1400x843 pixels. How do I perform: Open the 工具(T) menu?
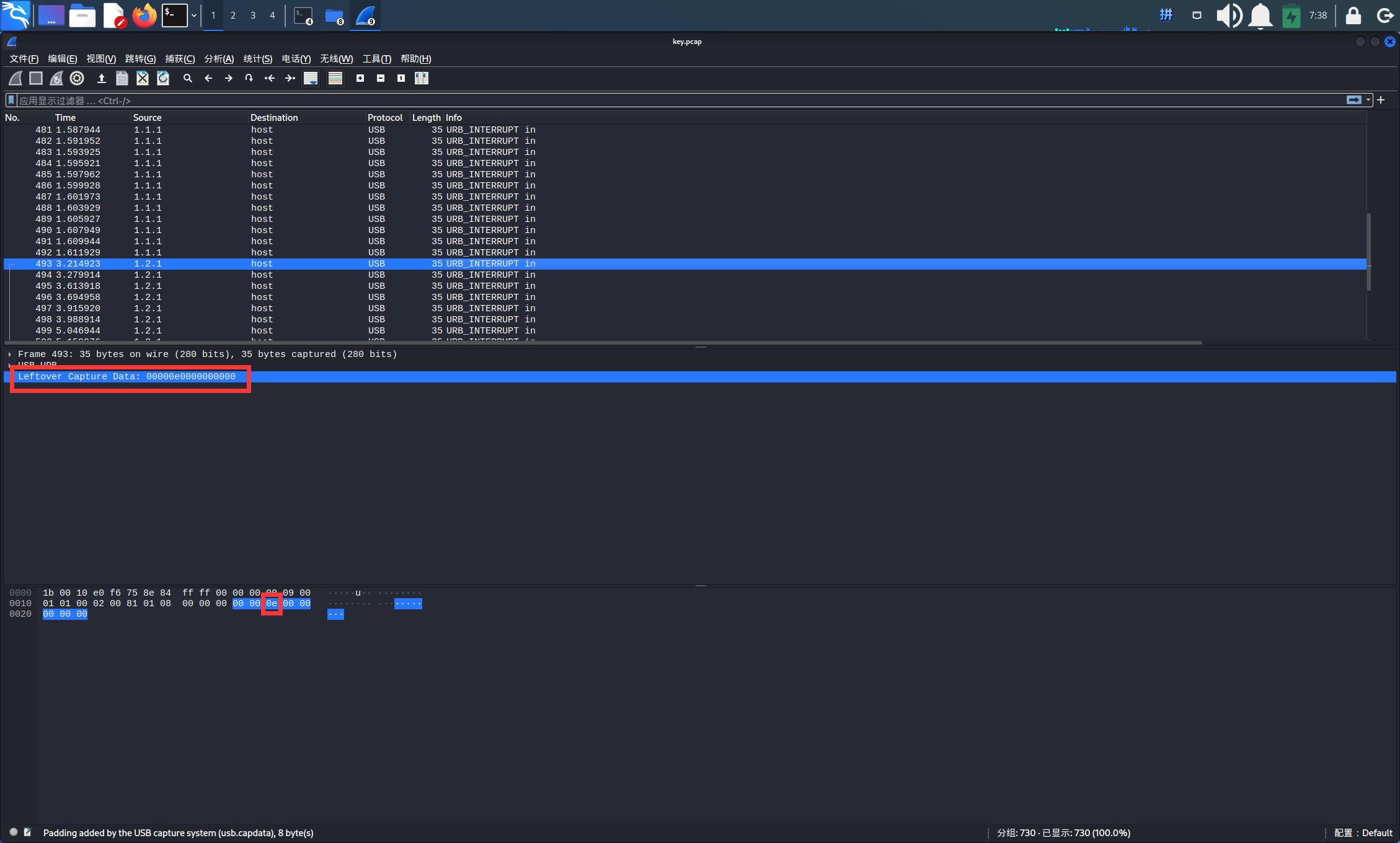point(376,59)
